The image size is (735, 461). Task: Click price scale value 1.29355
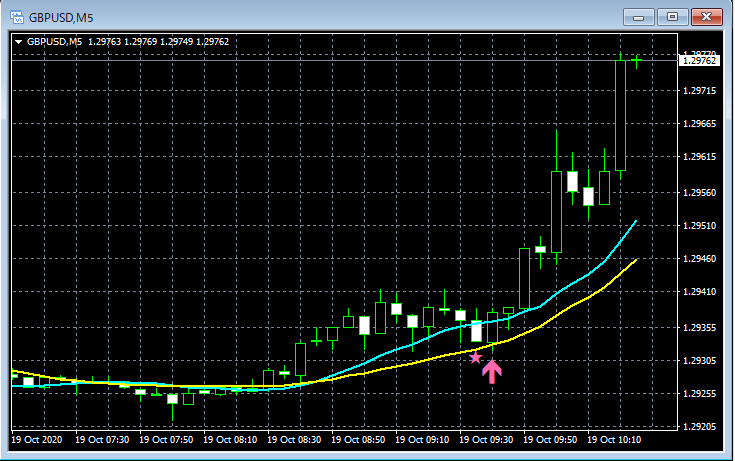[x=699, y=327]
